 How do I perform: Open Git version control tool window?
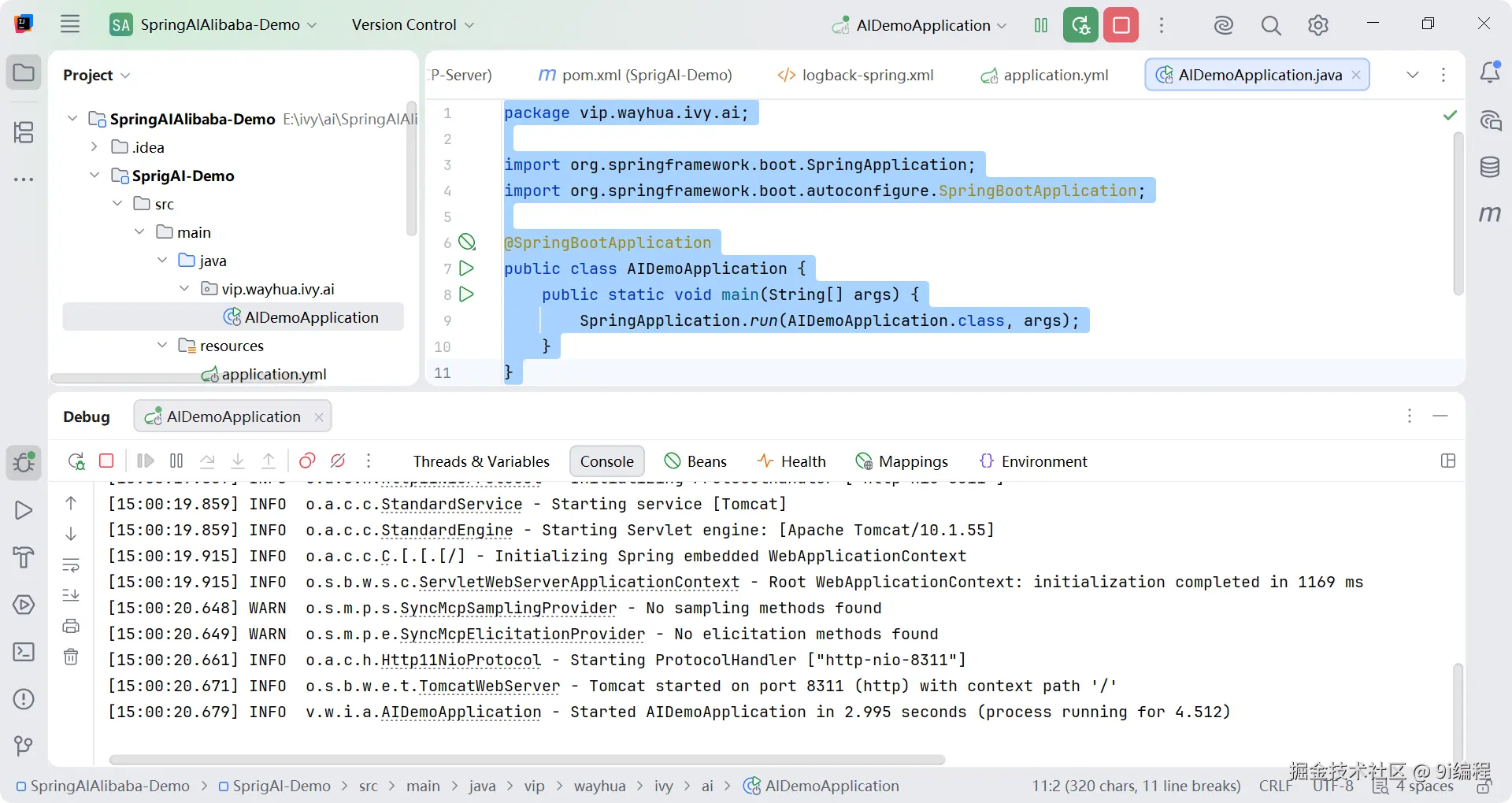click(x=24, y=746)
